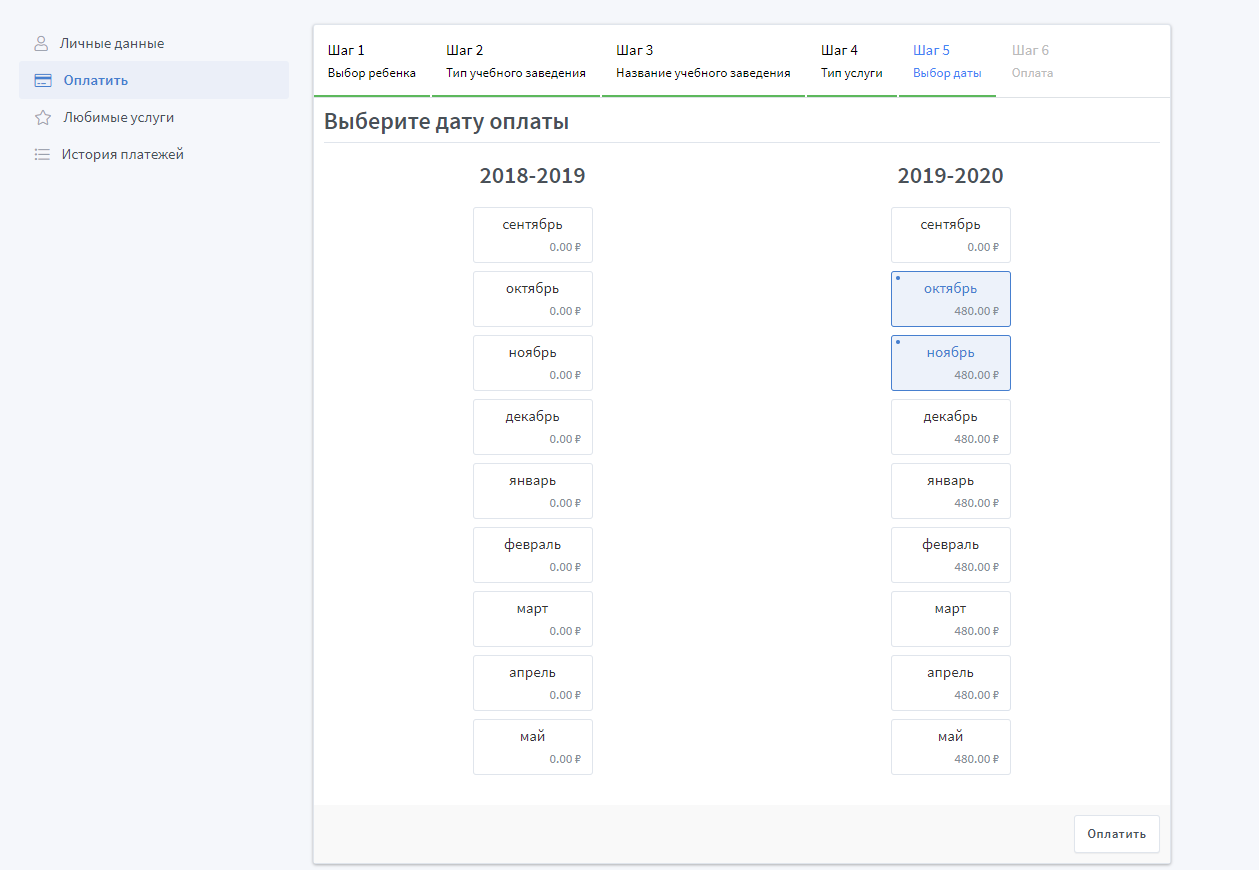Choose февраль in the 2018-2019 column
This screenshot has width=1259, height=870.
532,555
